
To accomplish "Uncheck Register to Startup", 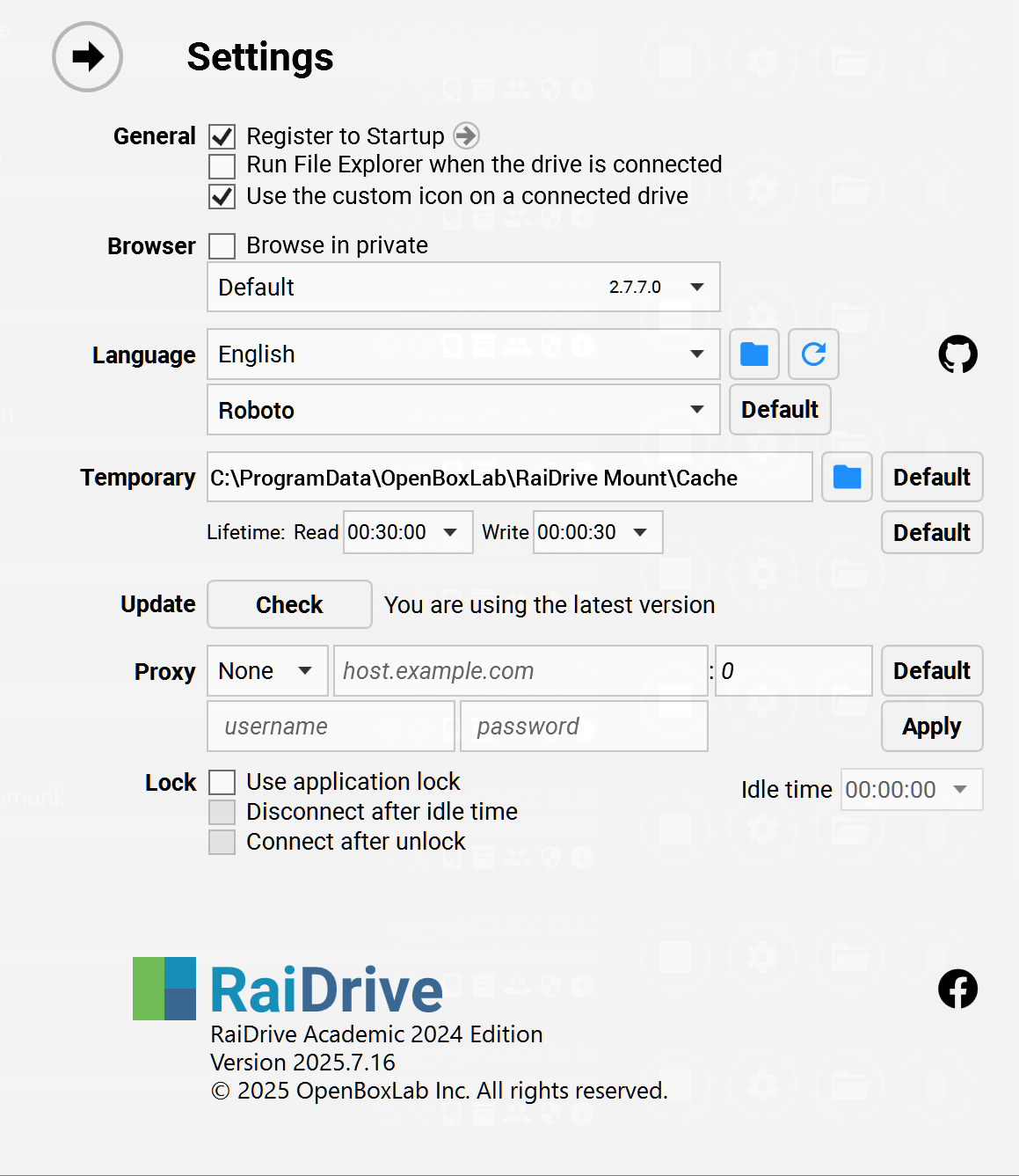I will [222, 137].
